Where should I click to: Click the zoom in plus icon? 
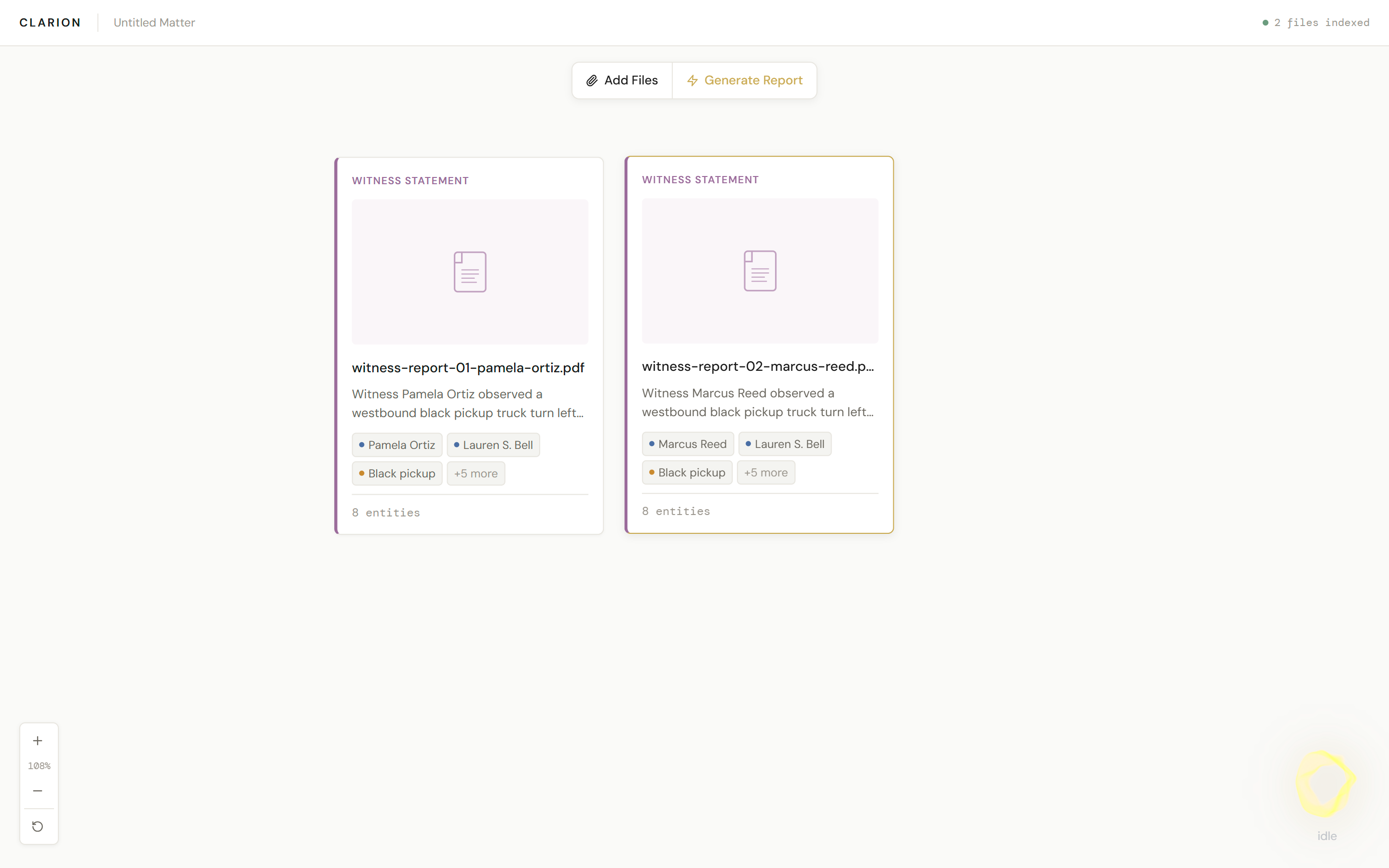(38, 741)
